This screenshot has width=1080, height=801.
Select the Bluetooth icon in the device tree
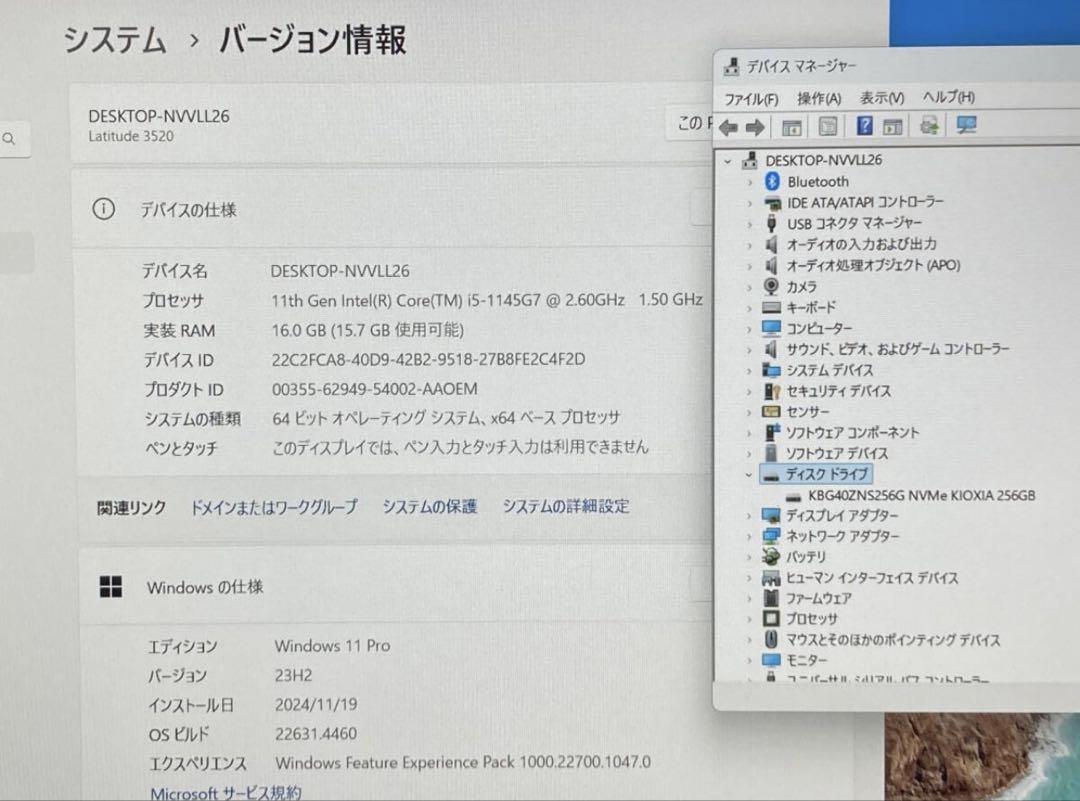pos(772,181)
